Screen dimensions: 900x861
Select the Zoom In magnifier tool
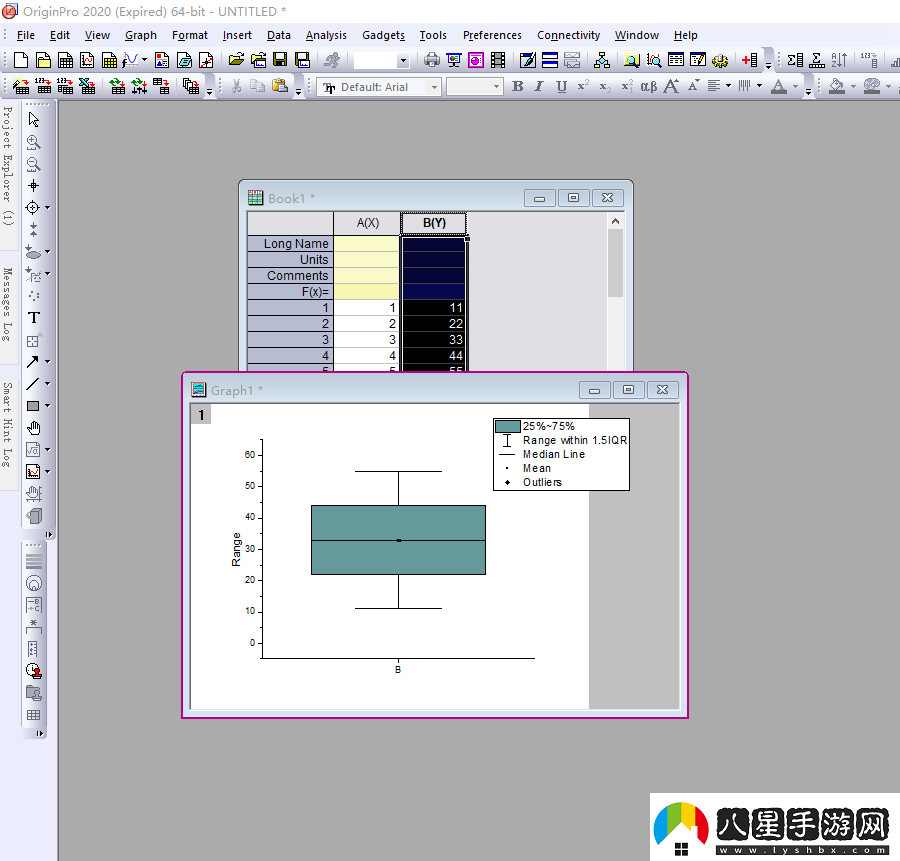33,142
